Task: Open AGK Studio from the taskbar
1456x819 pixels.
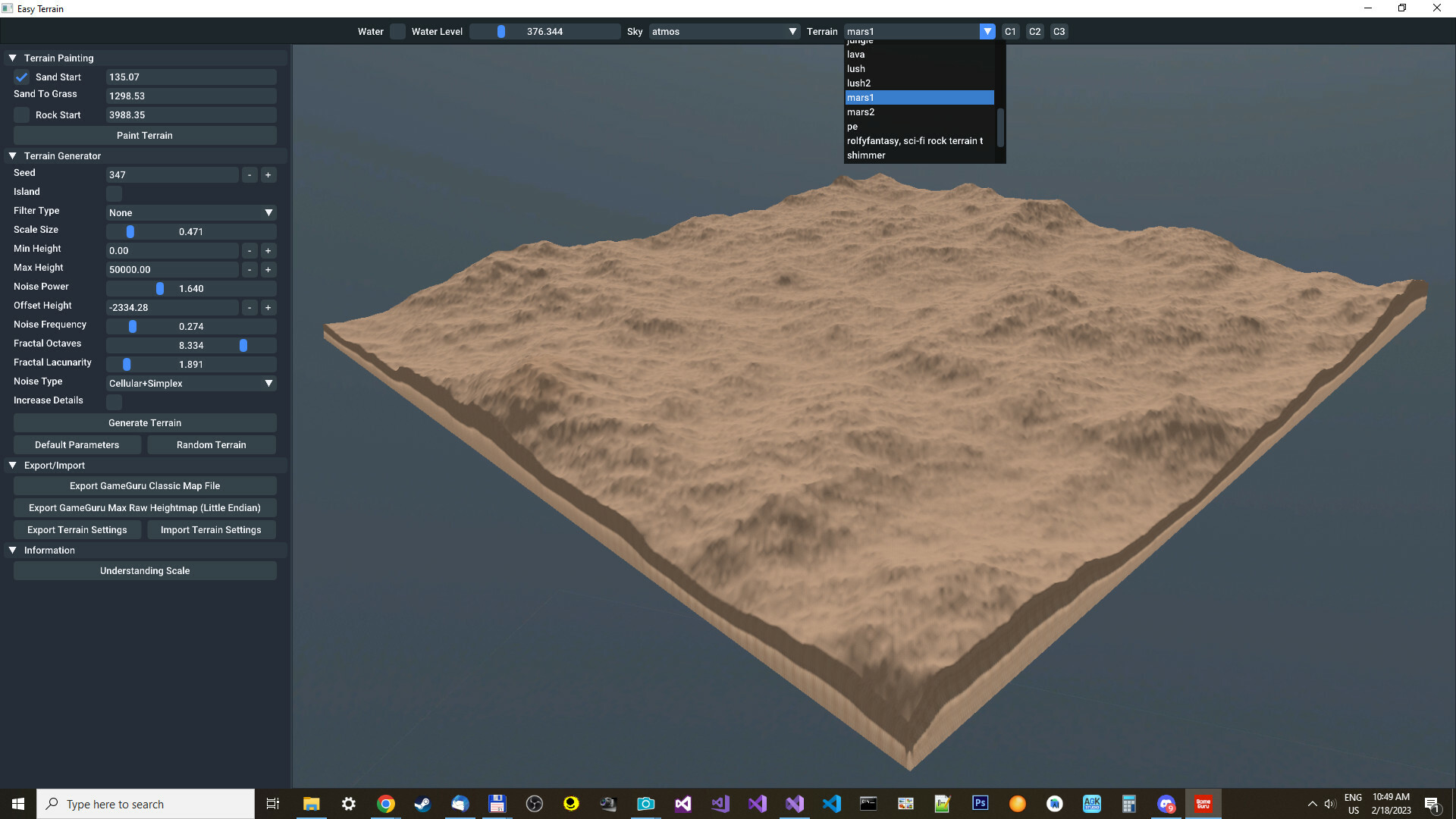Action: click(1092, 803)
